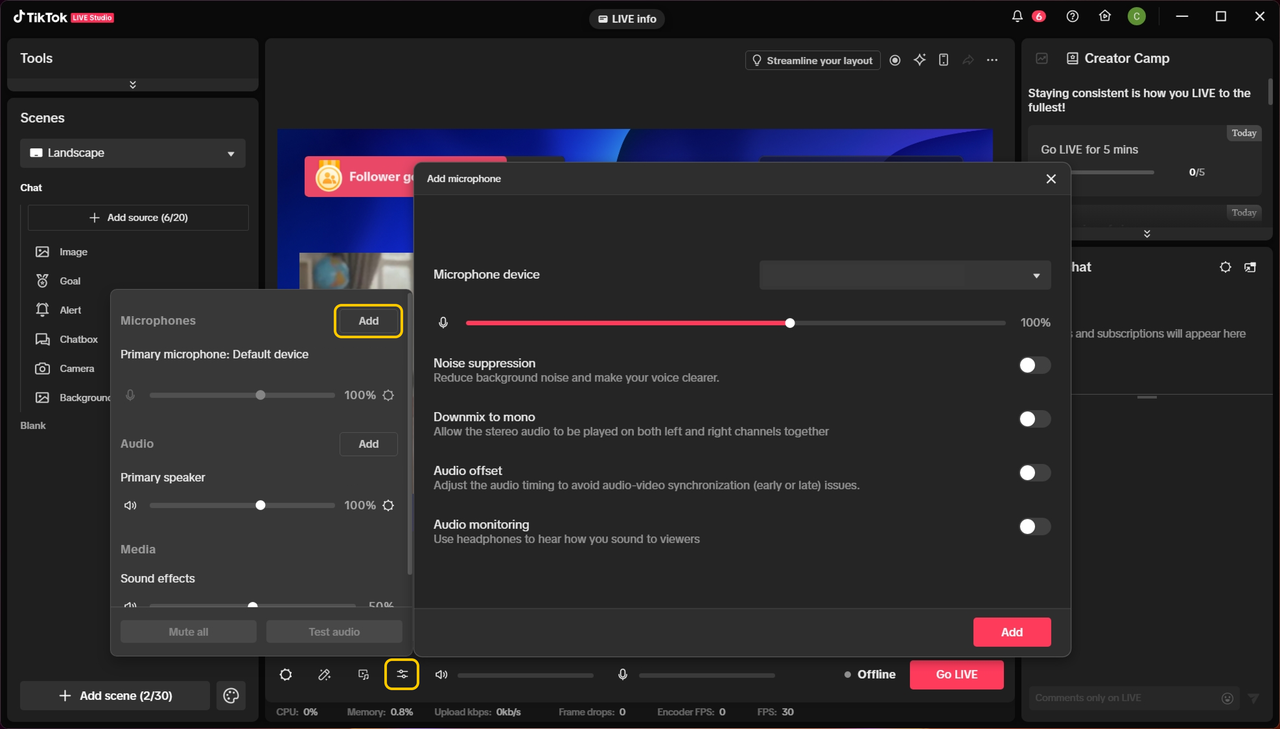Open the LIVE info tab
Screen dimensions: 1280x729
point(627,19)
